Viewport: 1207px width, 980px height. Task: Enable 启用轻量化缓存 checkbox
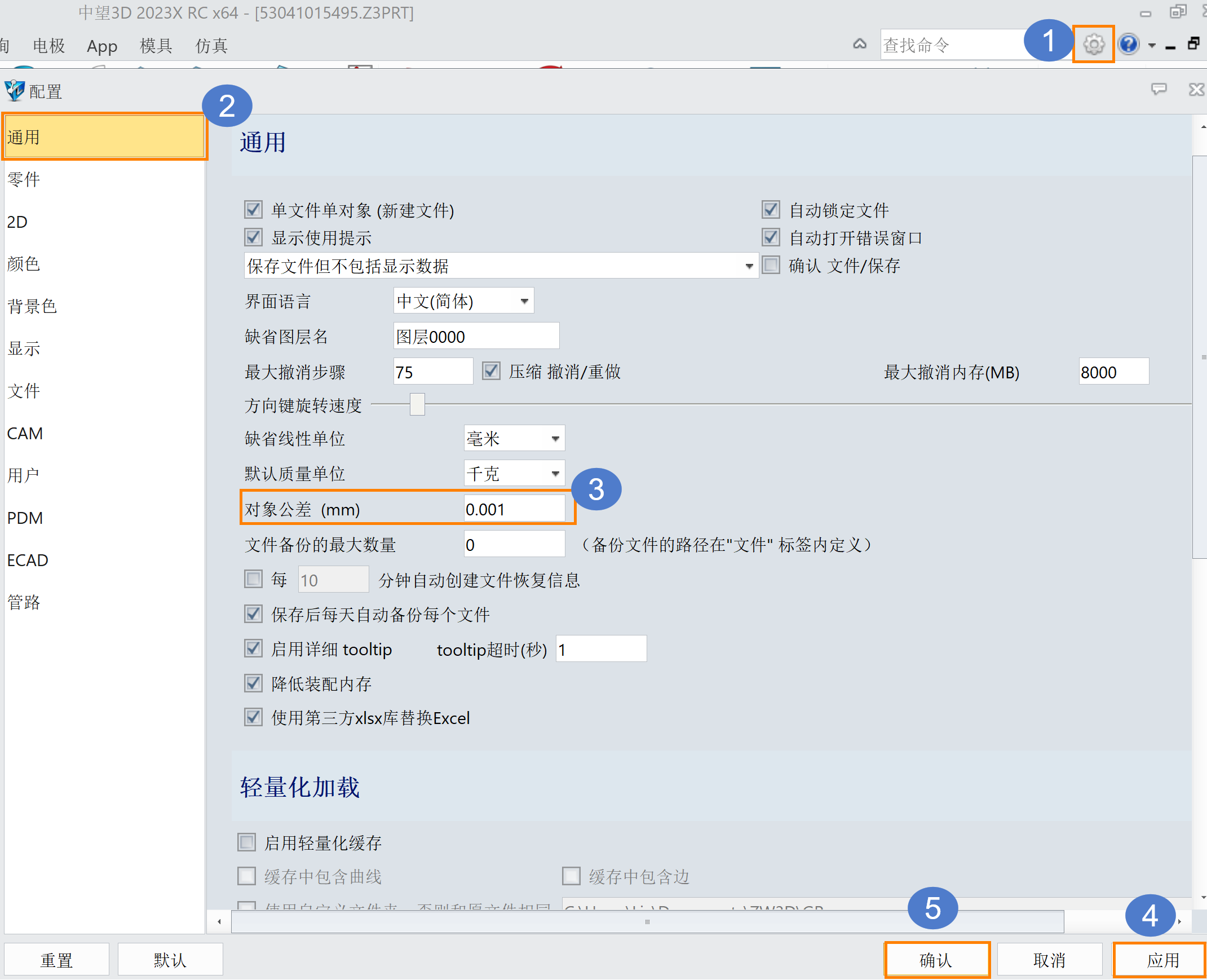pyautogui.click(x=246, y=842)
